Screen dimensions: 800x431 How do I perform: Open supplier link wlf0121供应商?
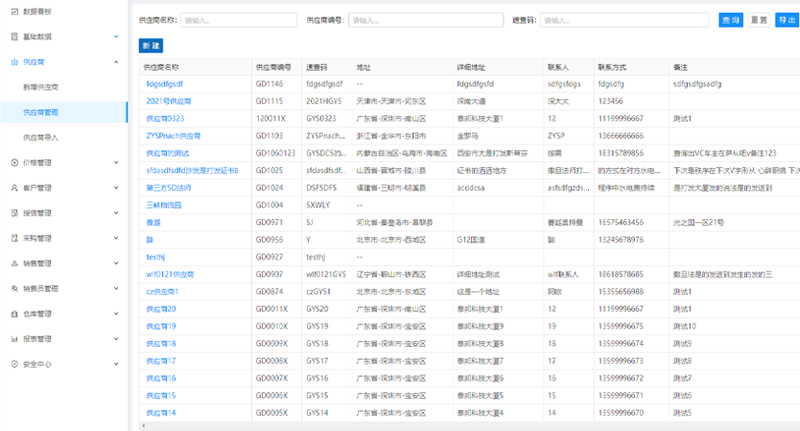pyautogui.click(x=170, y=274)
